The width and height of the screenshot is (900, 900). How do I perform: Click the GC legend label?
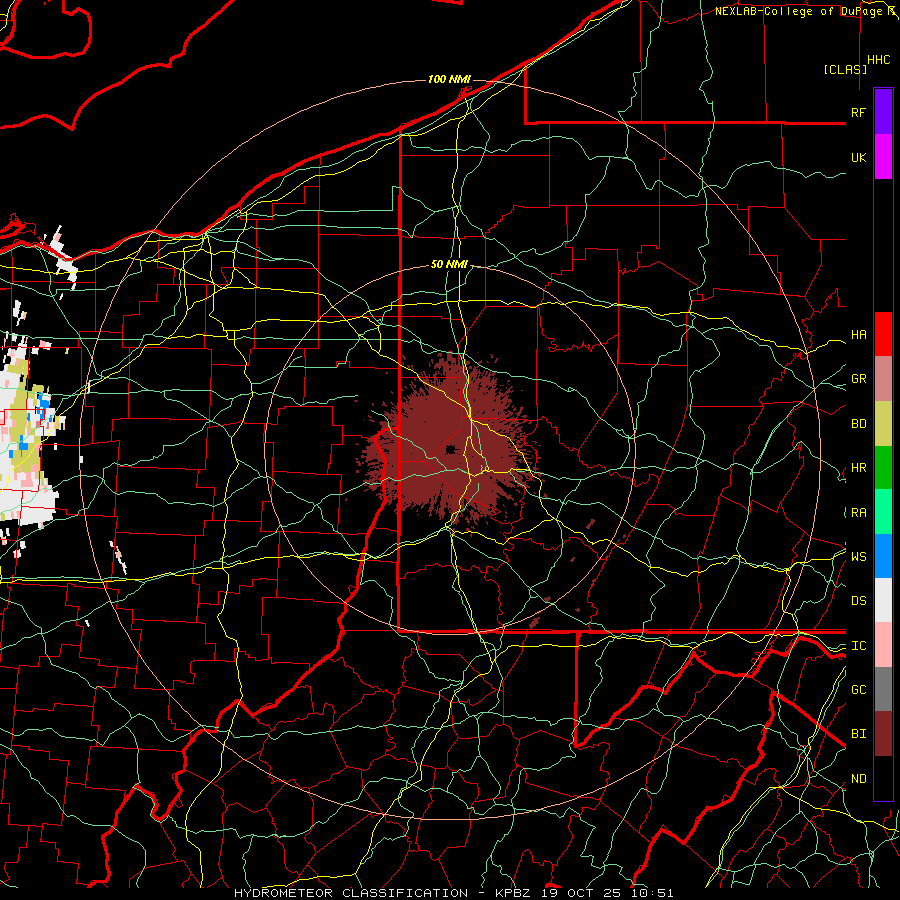(x=858, y=690)
